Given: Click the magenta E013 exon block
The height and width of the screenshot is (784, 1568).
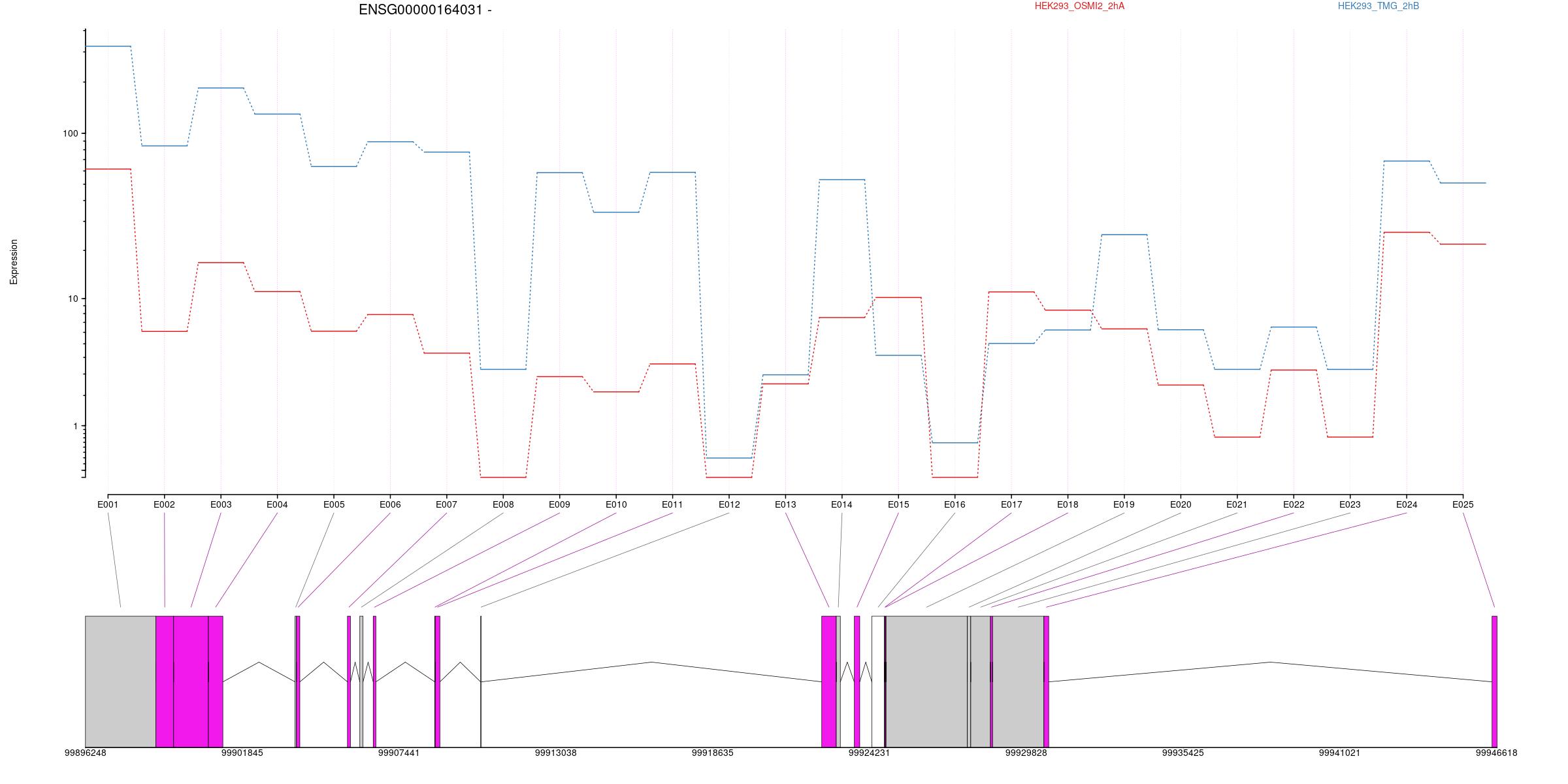Looking at the screenshot, I should pos(828,681).
